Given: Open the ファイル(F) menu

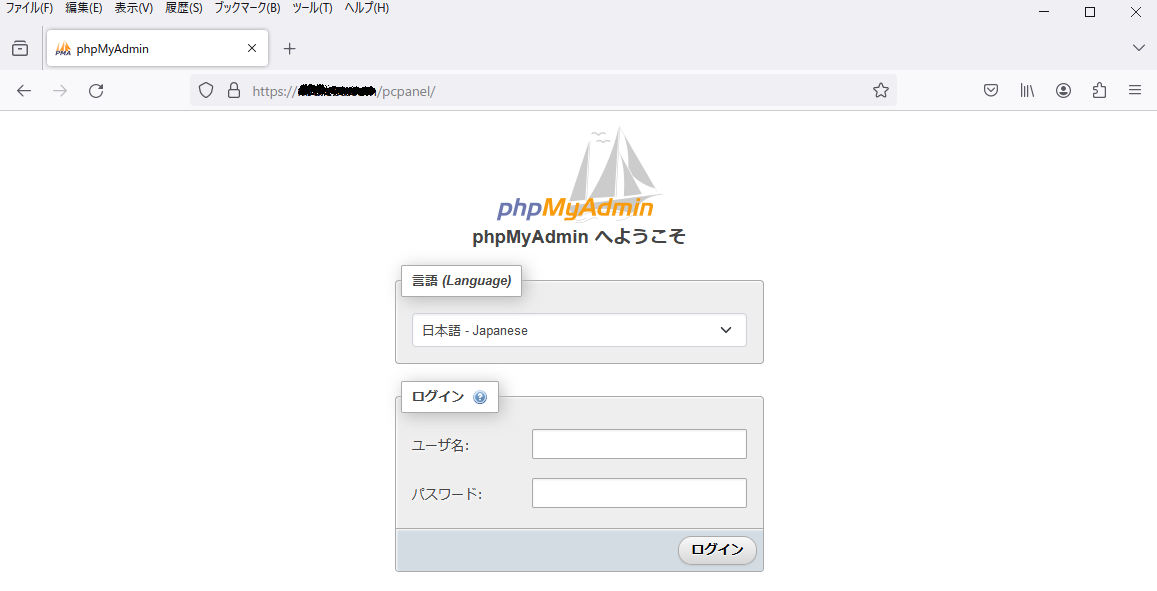Looking at the screenshot, I should click(x=30, y=8).
